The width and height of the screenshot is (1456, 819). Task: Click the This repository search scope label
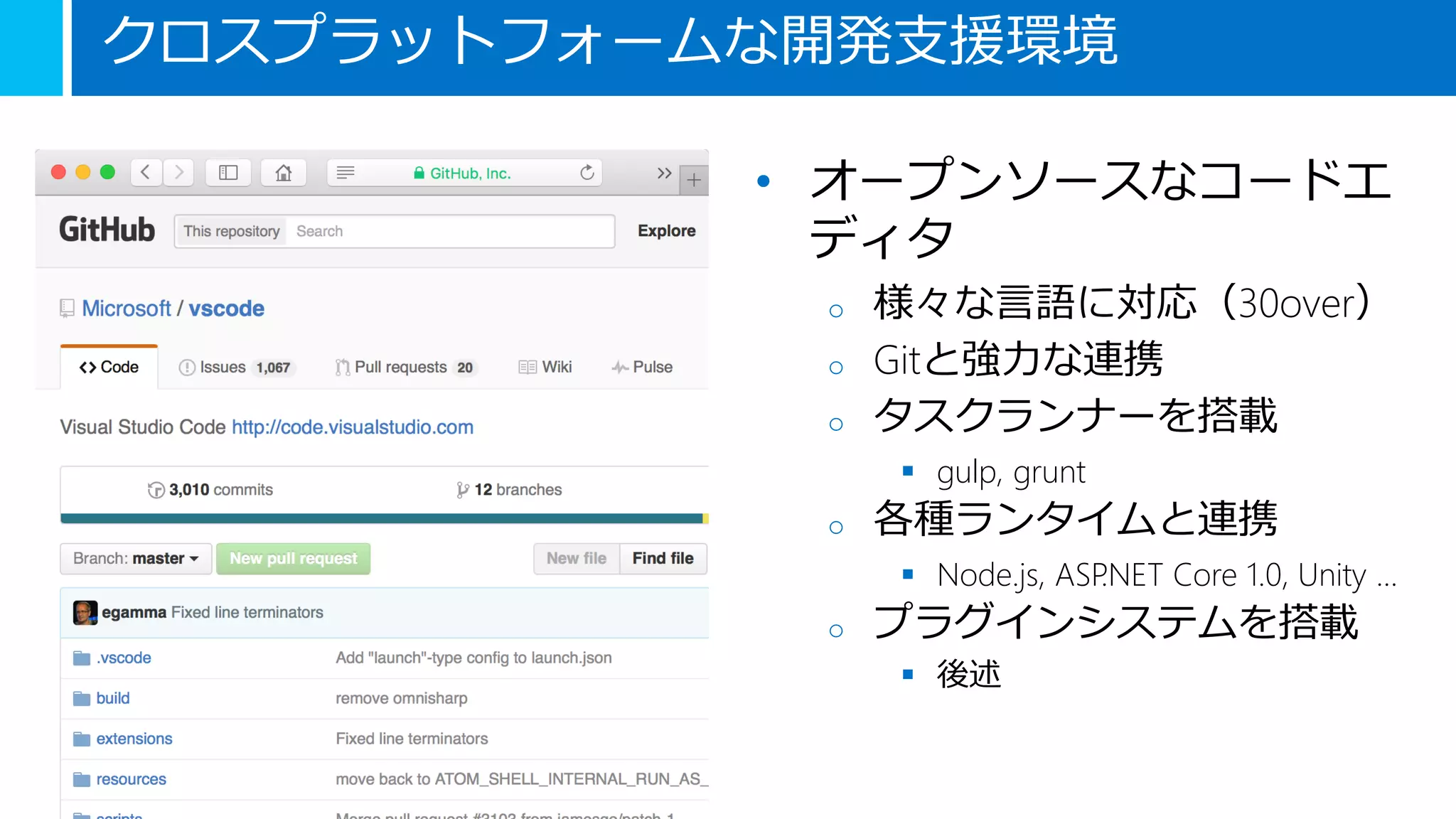tap(231, 231)
